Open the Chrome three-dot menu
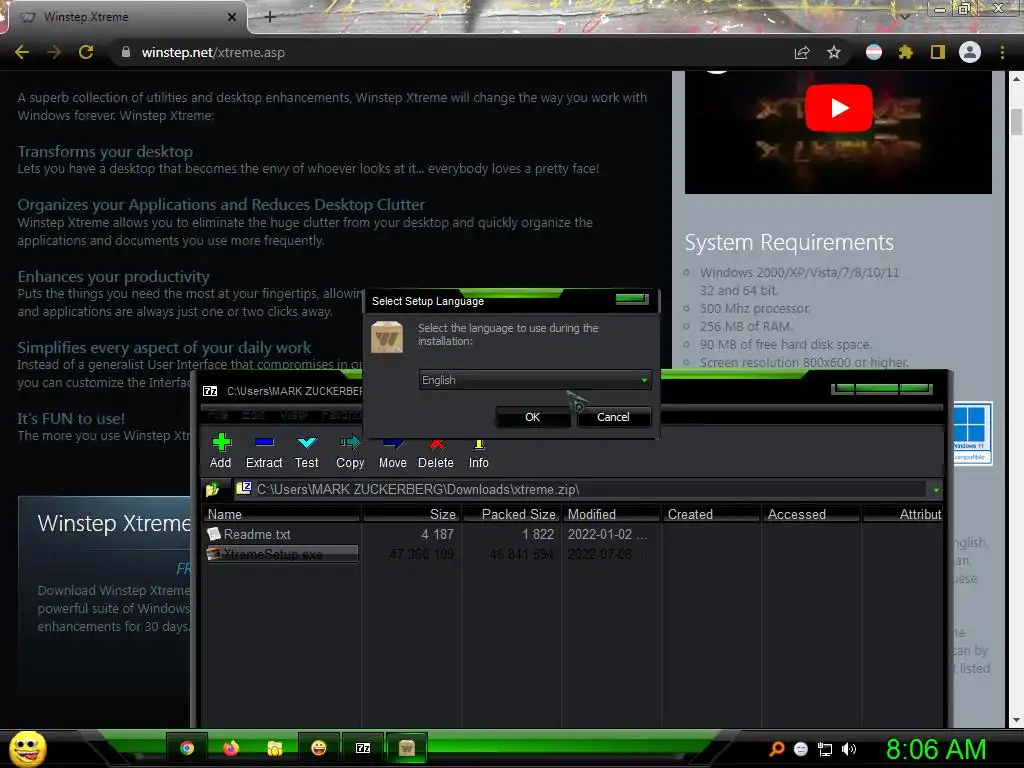Screen dimensions: 1024x768 click(x=1002, y=52)
